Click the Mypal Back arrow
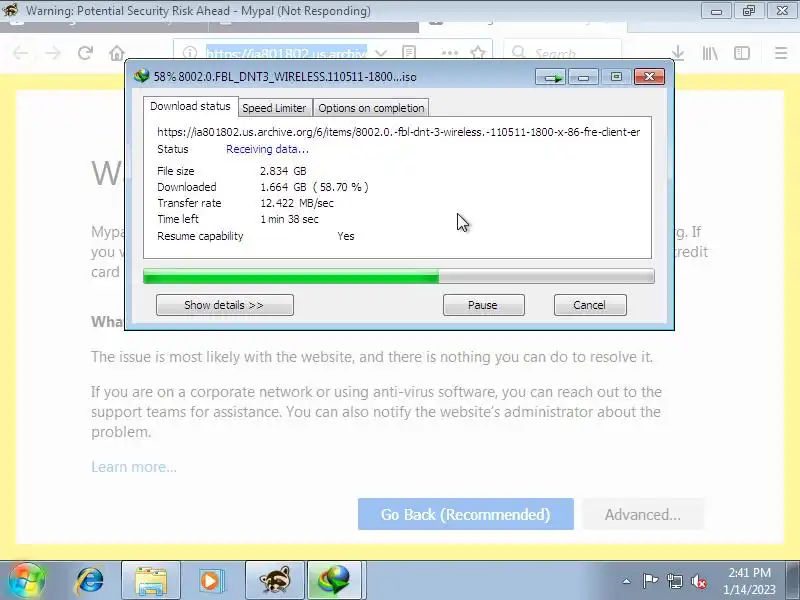The height and width of the screenshot is (600, 800). tap(20, 53)
